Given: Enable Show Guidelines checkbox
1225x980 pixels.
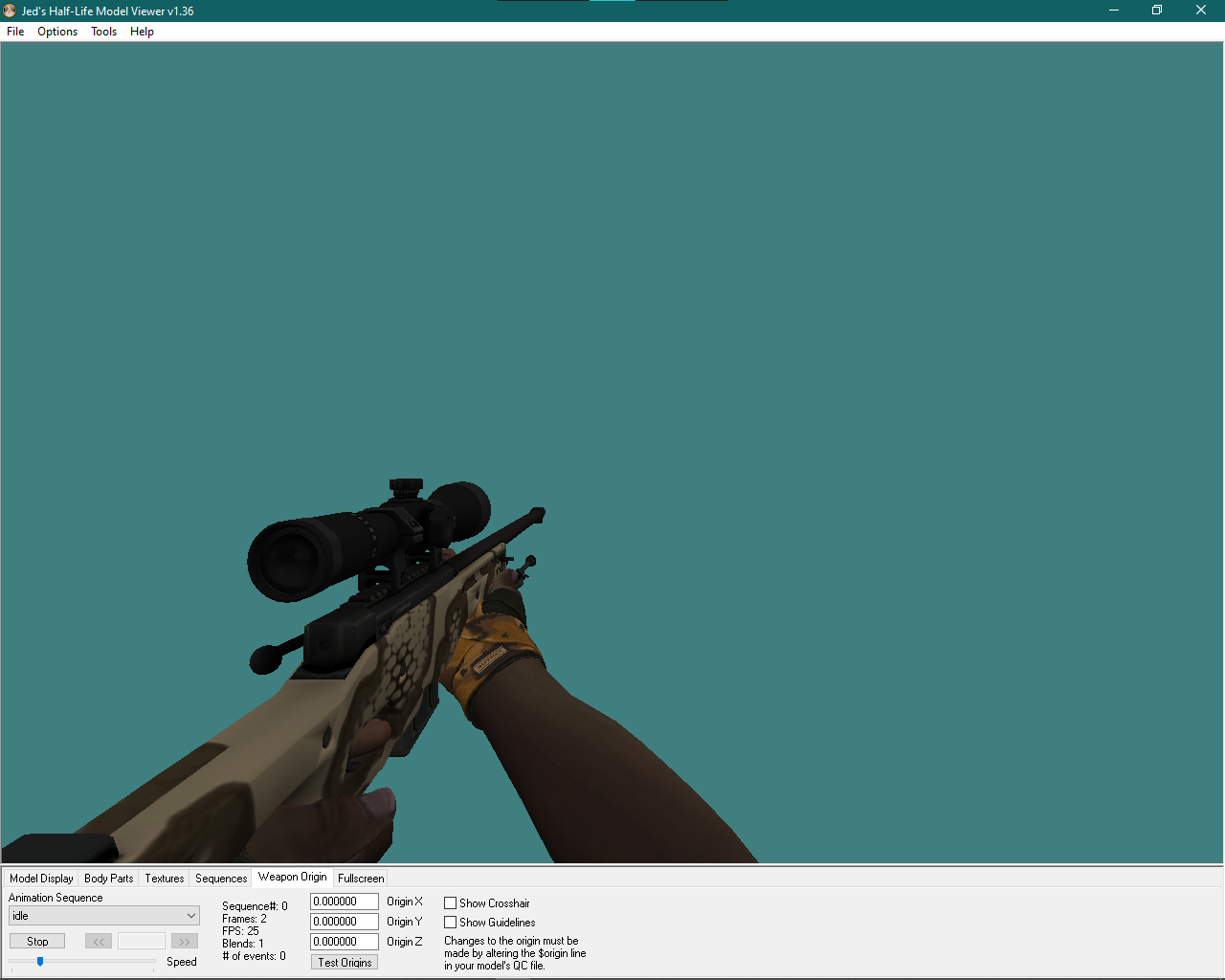Looking at the screenshot, I should click(x=450, y=923).
